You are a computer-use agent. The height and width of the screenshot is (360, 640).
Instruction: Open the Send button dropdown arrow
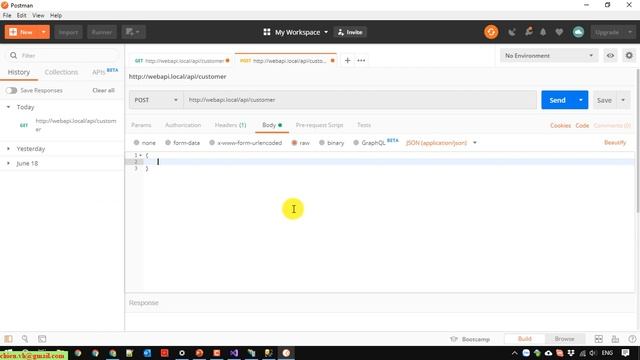580,100
